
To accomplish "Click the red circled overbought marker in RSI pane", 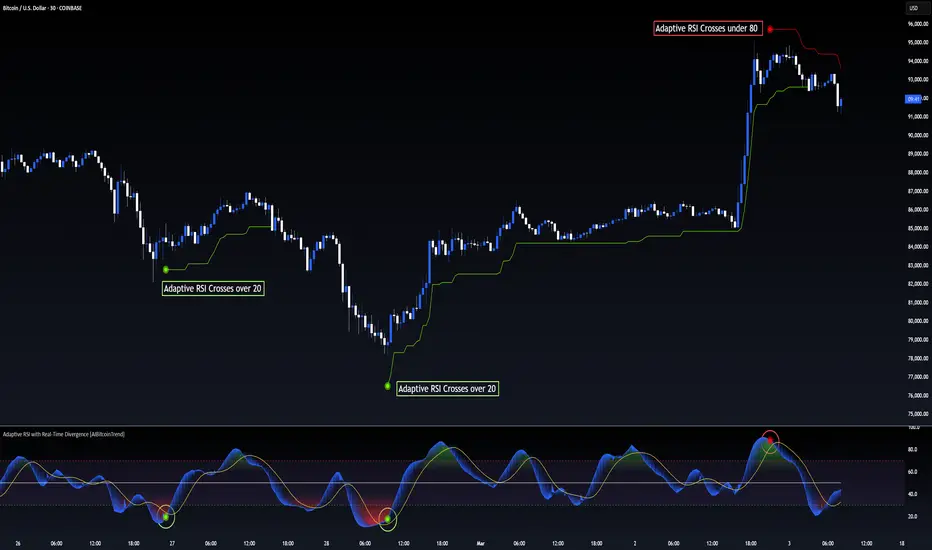I will tap(769, 439).
